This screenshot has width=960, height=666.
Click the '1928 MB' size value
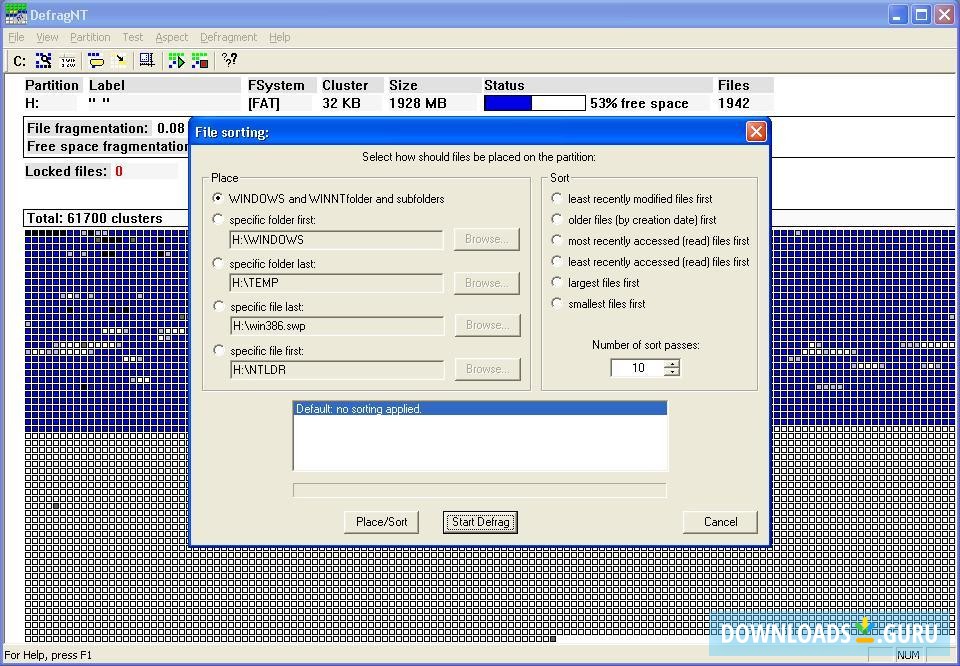(418, 103)
